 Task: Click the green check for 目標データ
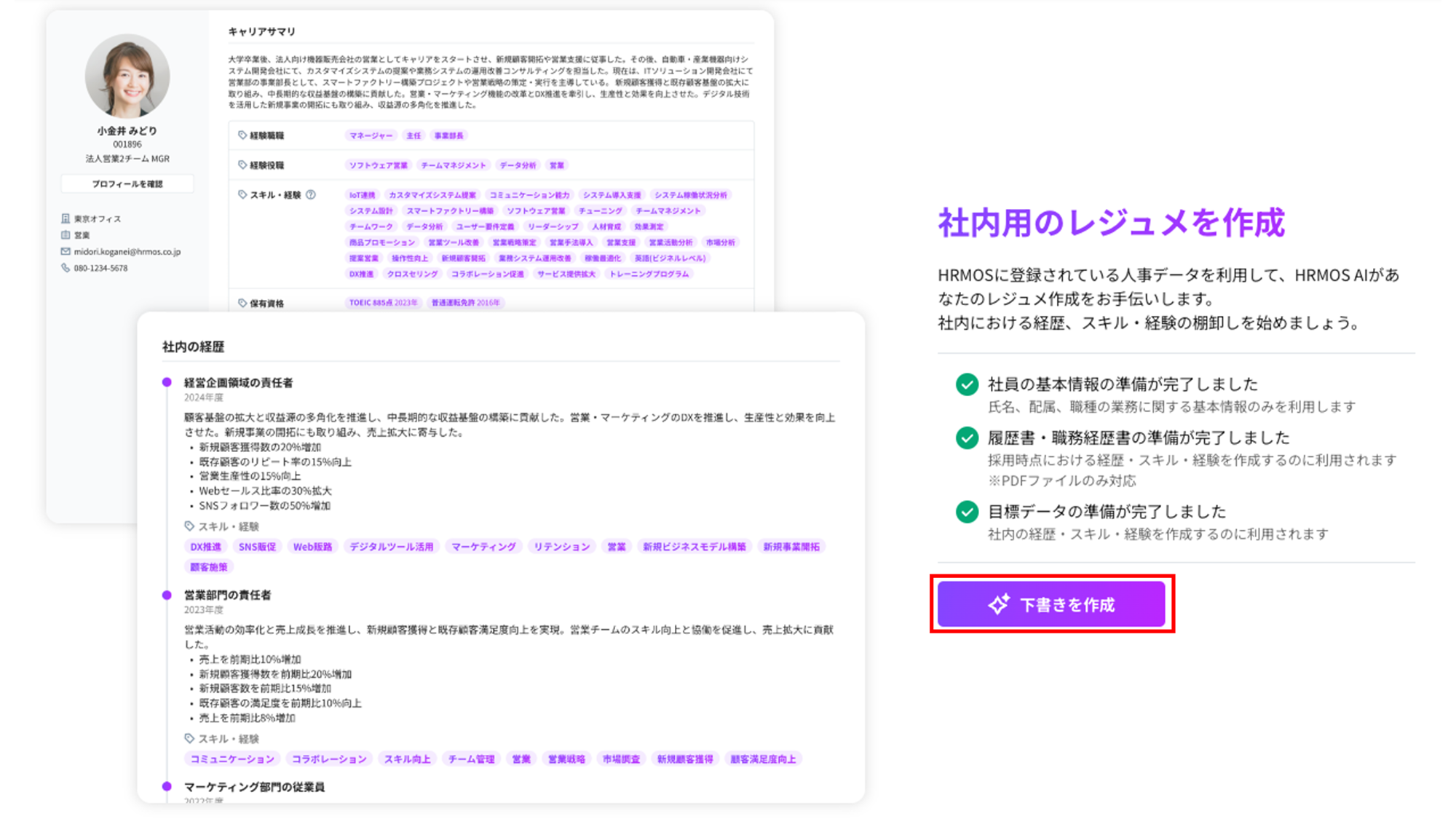[967, 512]
